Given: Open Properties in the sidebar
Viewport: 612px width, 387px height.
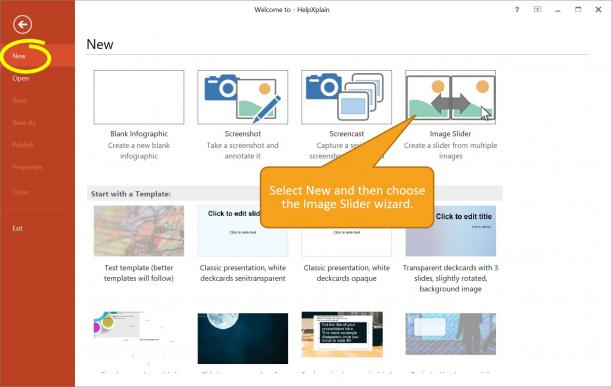Looking at the screenshot, I should point(27,167).
